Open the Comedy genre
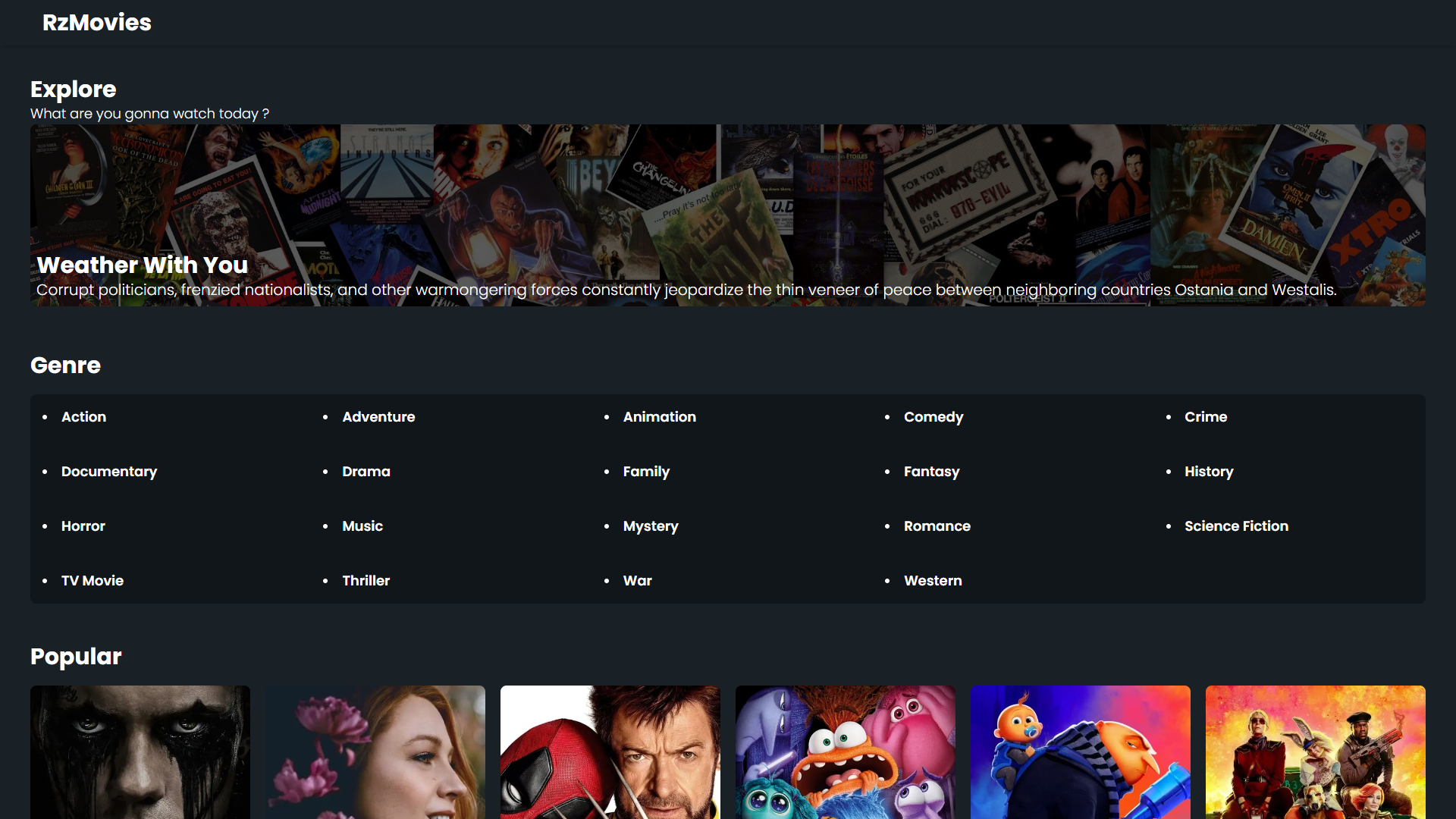1456x819 pixels. tap(934, 416)
